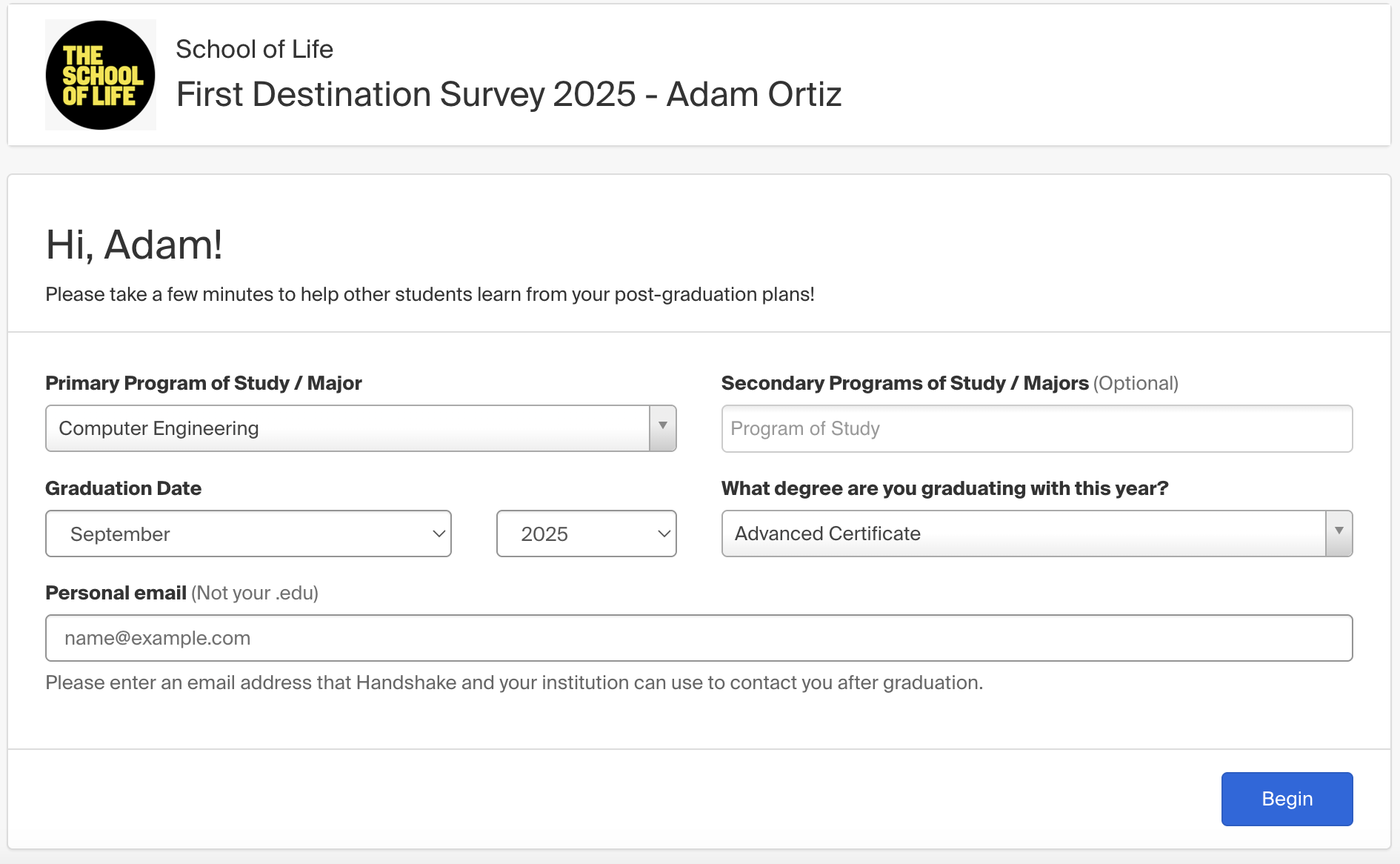Click the degree graduating this year label
The height and width of the screenshot is (864, 1400).
tap(945, 488)
